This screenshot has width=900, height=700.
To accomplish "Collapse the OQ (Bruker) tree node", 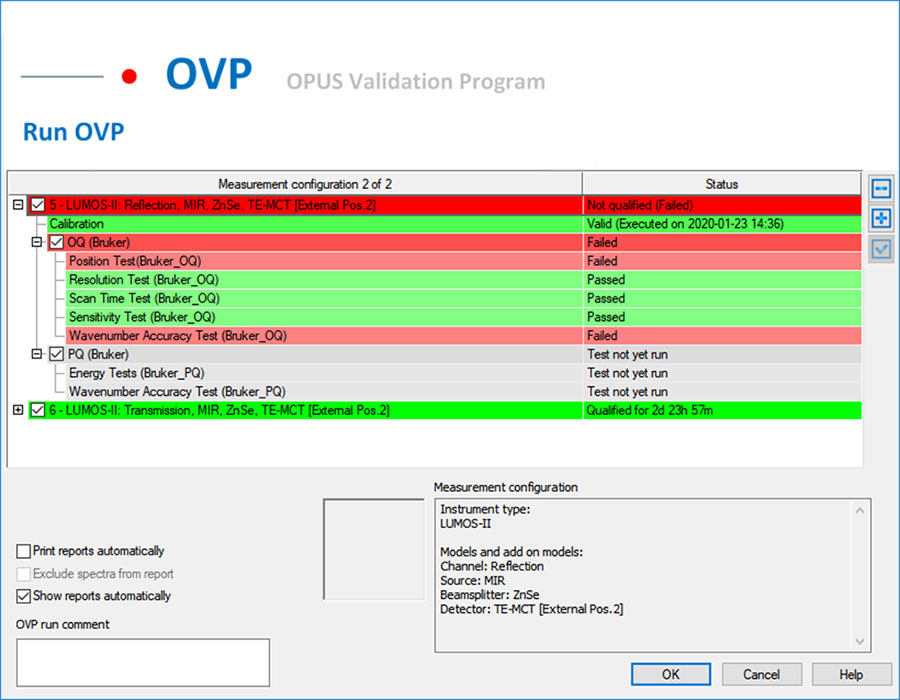I will (37, 242).
